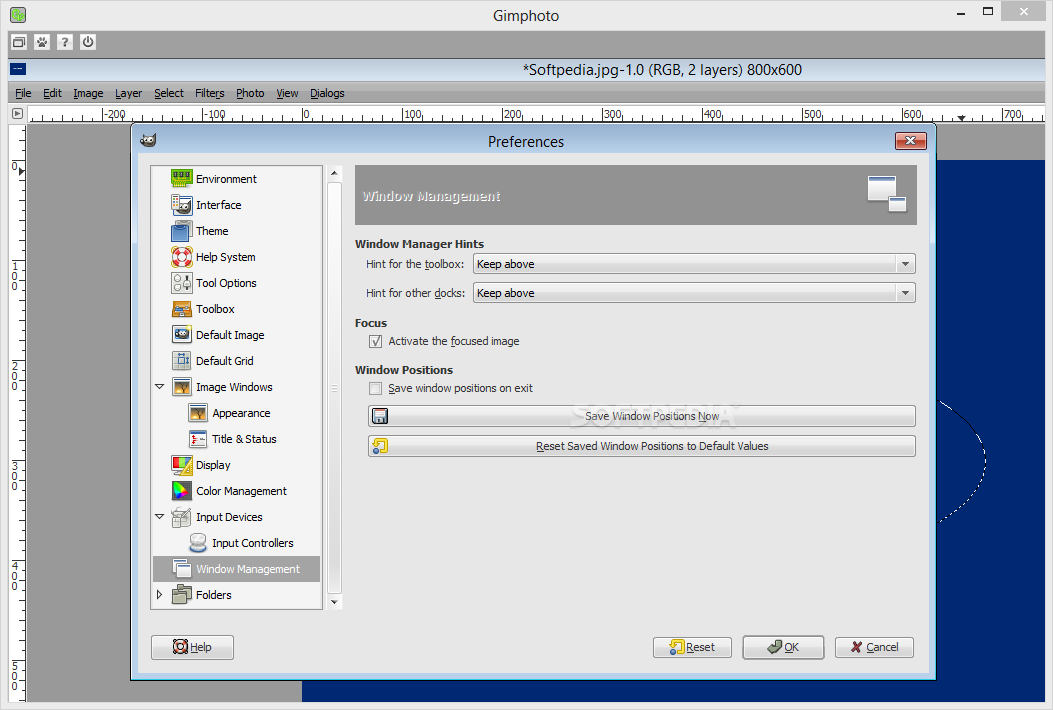
Task: Click the Theme category icon
Action: point(182,231)
